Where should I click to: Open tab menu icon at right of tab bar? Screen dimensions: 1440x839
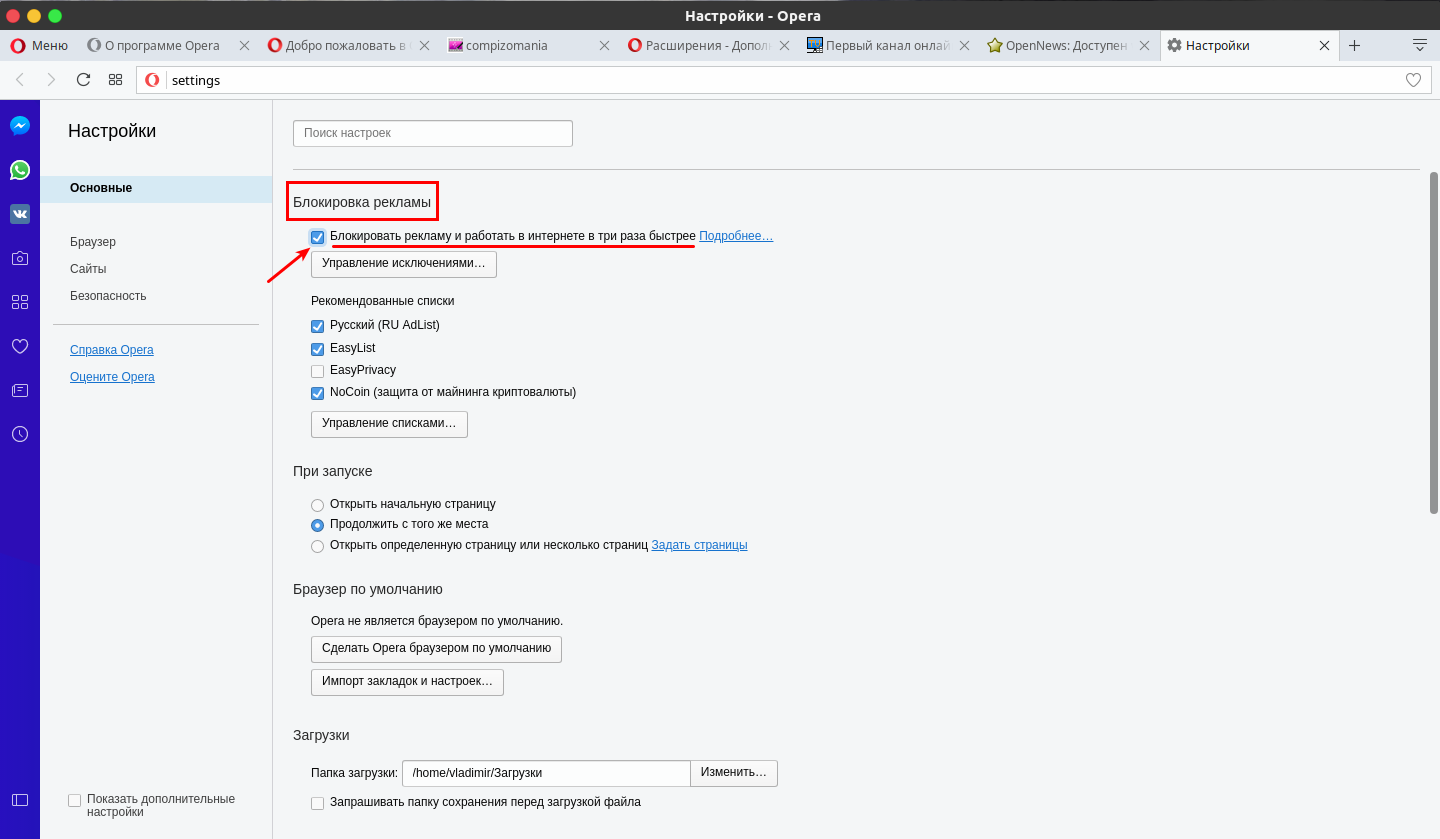pos(1419,45)
